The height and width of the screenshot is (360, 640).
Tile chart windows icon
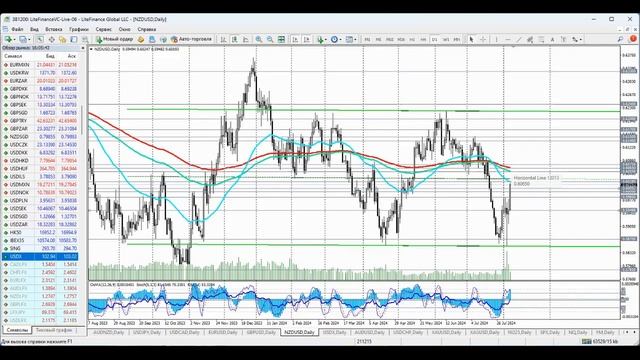(x=281, y=39)
